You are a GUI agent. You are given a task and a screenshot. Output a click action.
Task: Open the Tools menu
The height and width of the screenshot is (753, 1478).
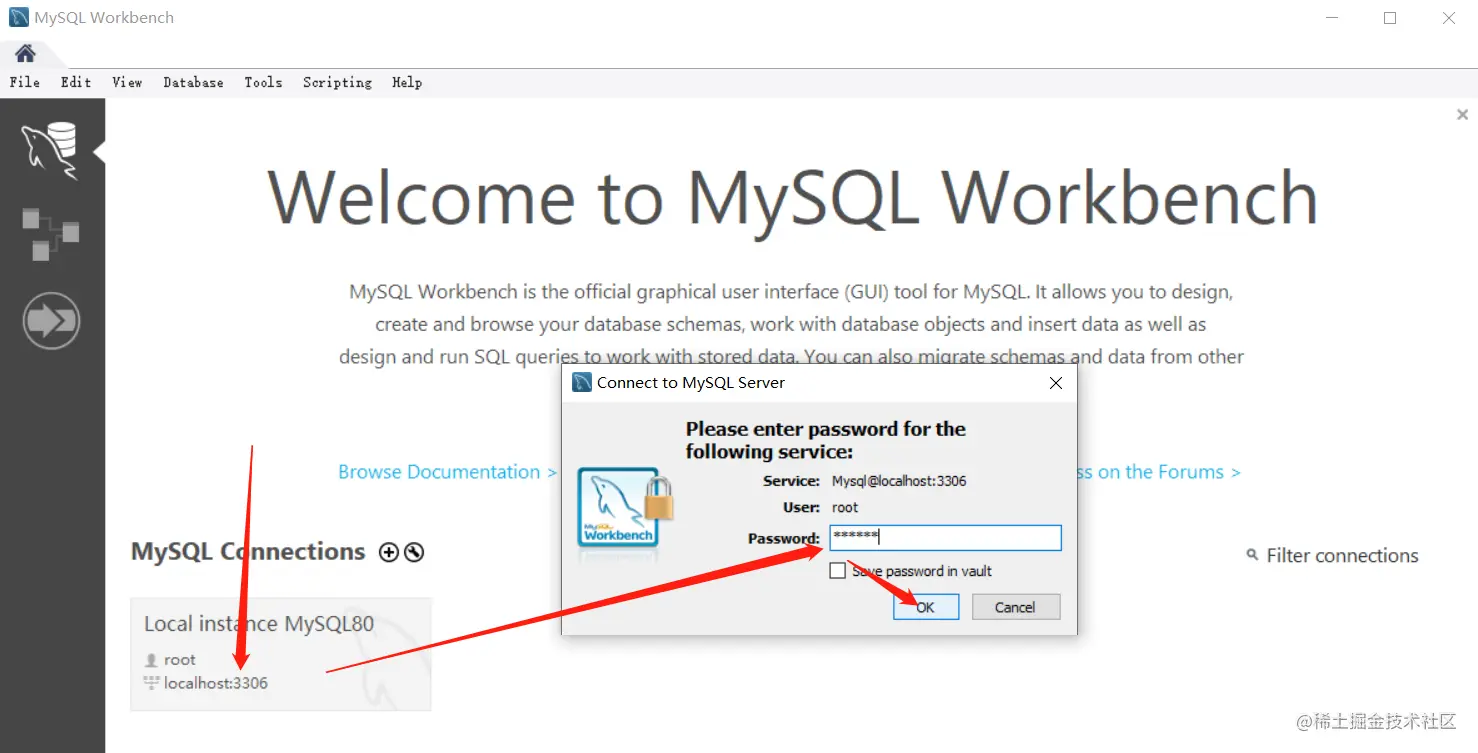[x=263, y=82]
